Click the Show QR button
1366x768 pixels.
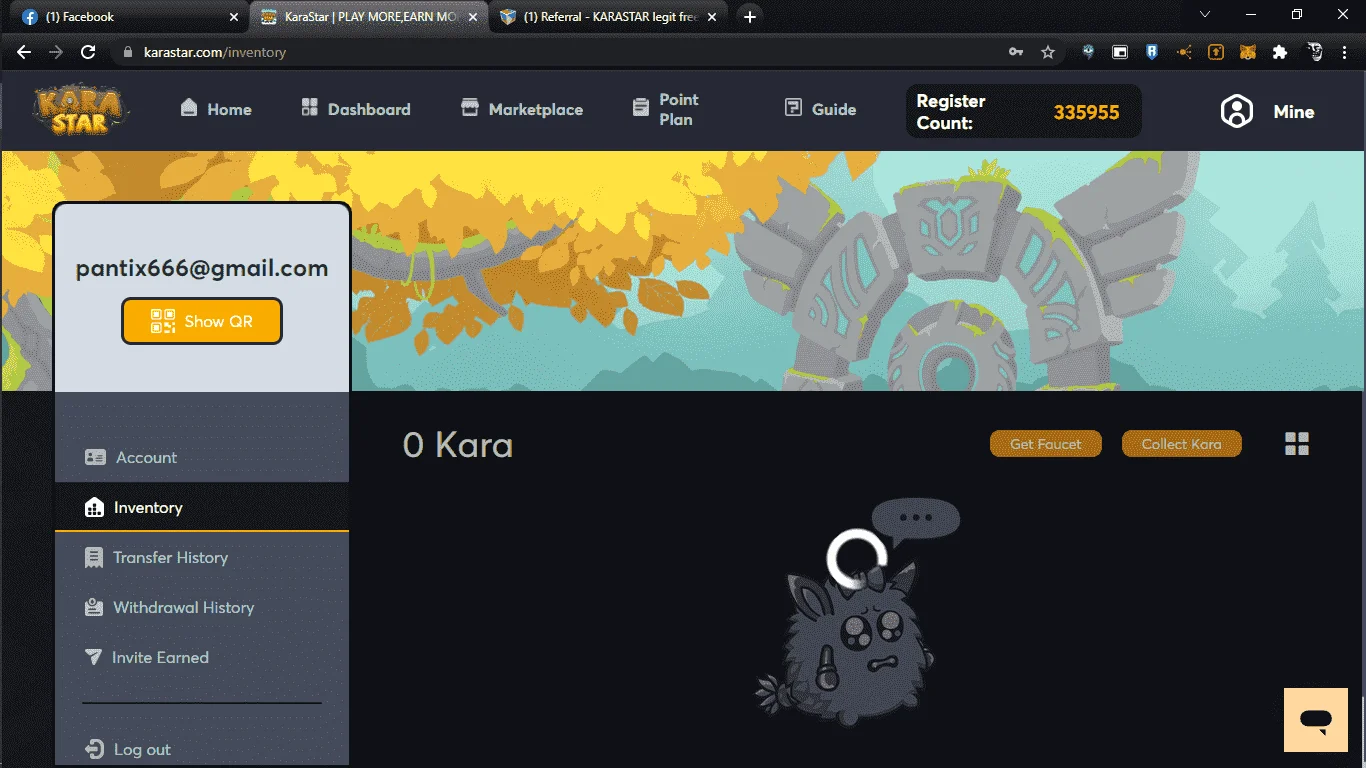tap(202, 321)
